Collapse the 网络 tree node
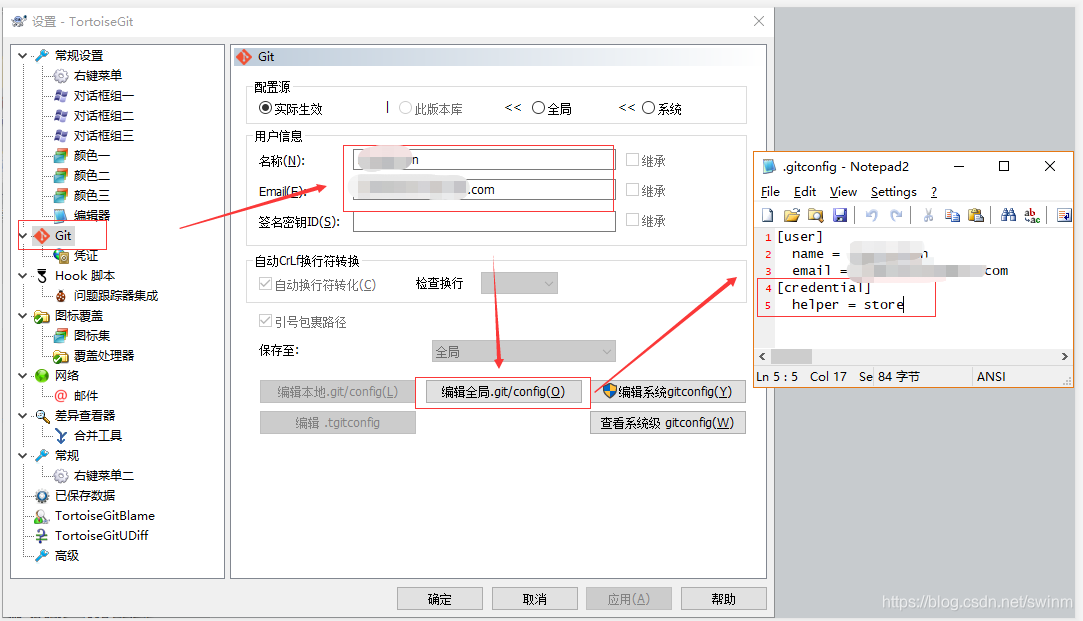The height and width of the screenshot is (621, 1083). [22, 376]
